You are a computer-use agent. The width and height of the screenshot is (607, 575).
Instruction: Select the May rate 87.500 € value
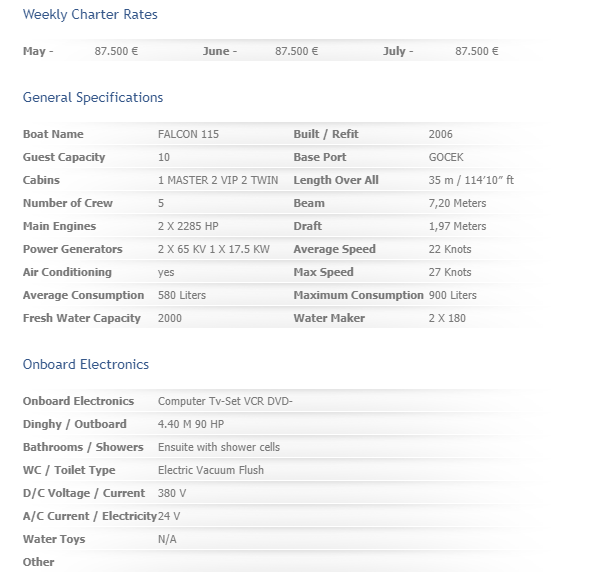[116, 51]
